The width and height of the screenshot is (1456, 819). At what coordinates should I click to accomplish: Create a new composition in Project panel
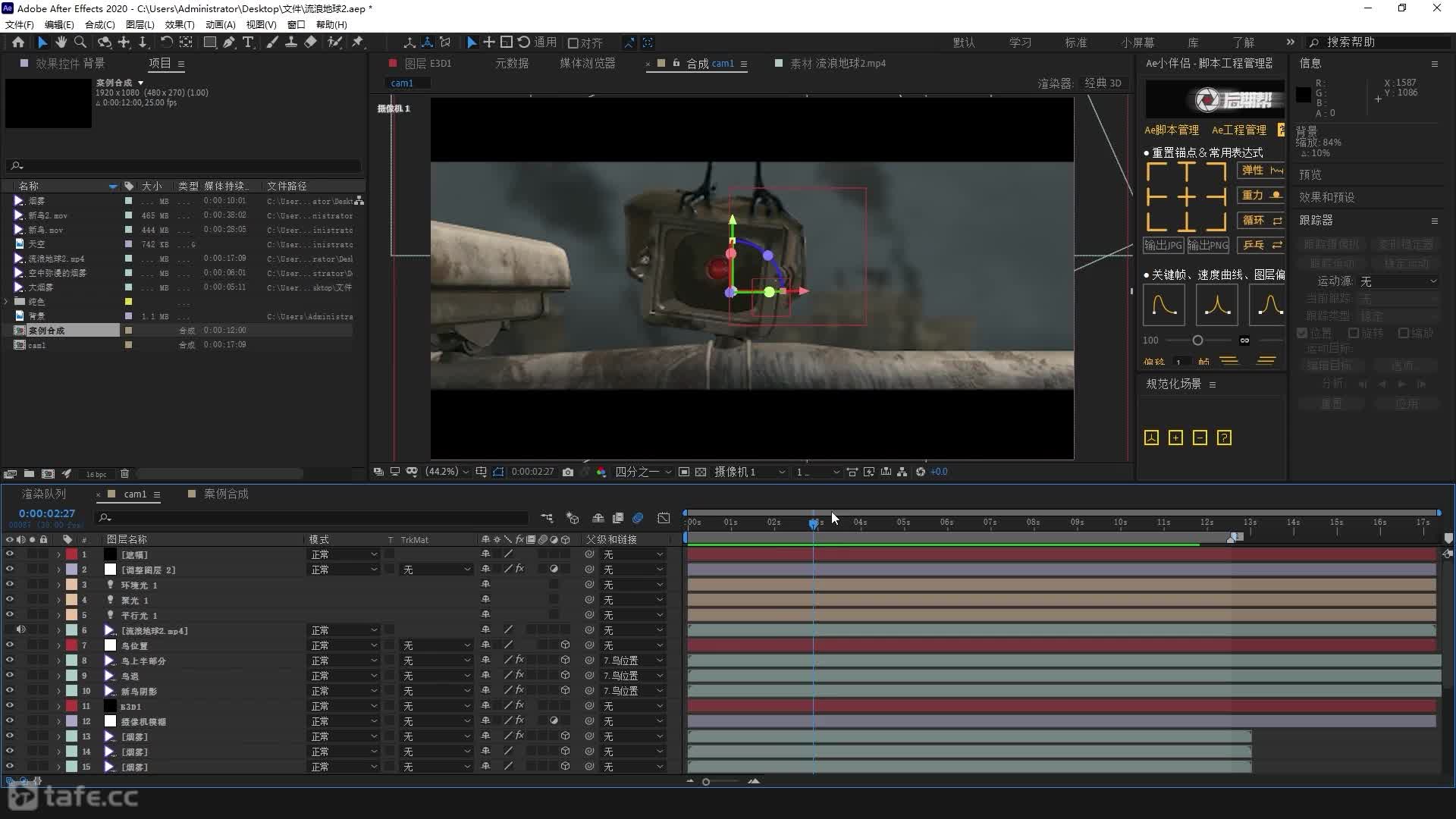[48, 474]
